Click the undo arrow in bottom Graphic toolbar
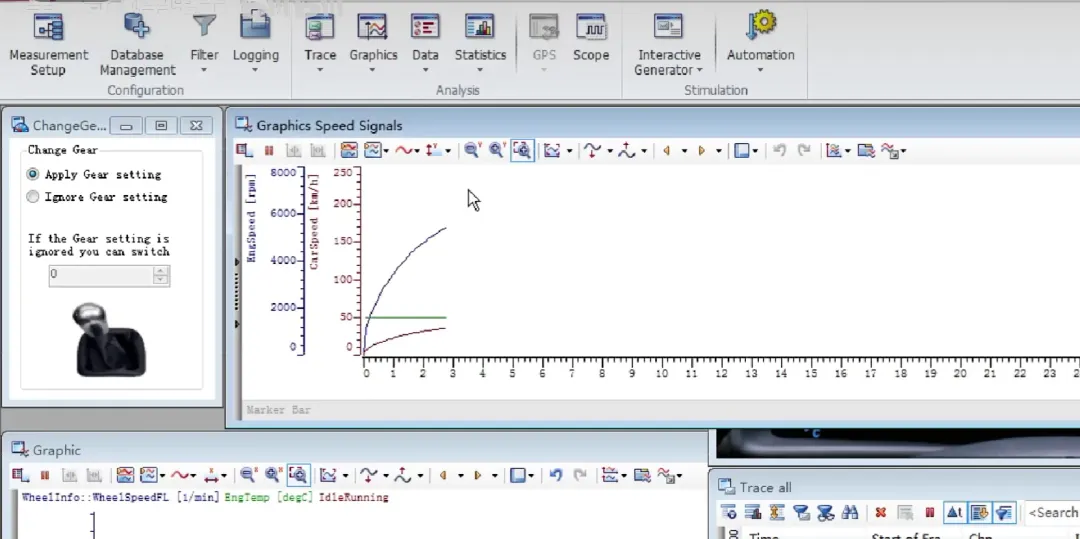Viewport: 1080px width, 539px height. coord(556,475)
